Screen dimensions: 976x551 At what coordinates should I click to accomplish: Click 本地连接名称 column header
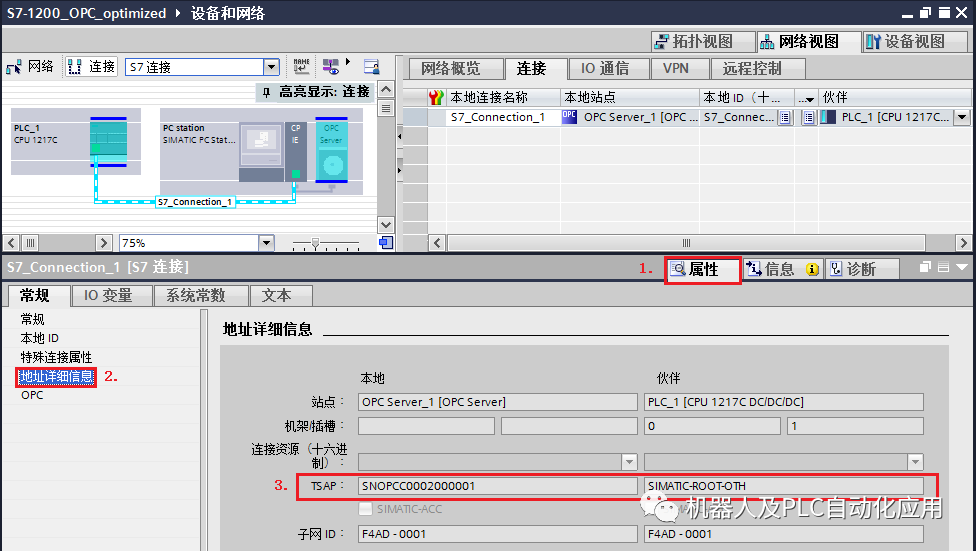pyautogui.click(x=503, y=98)
